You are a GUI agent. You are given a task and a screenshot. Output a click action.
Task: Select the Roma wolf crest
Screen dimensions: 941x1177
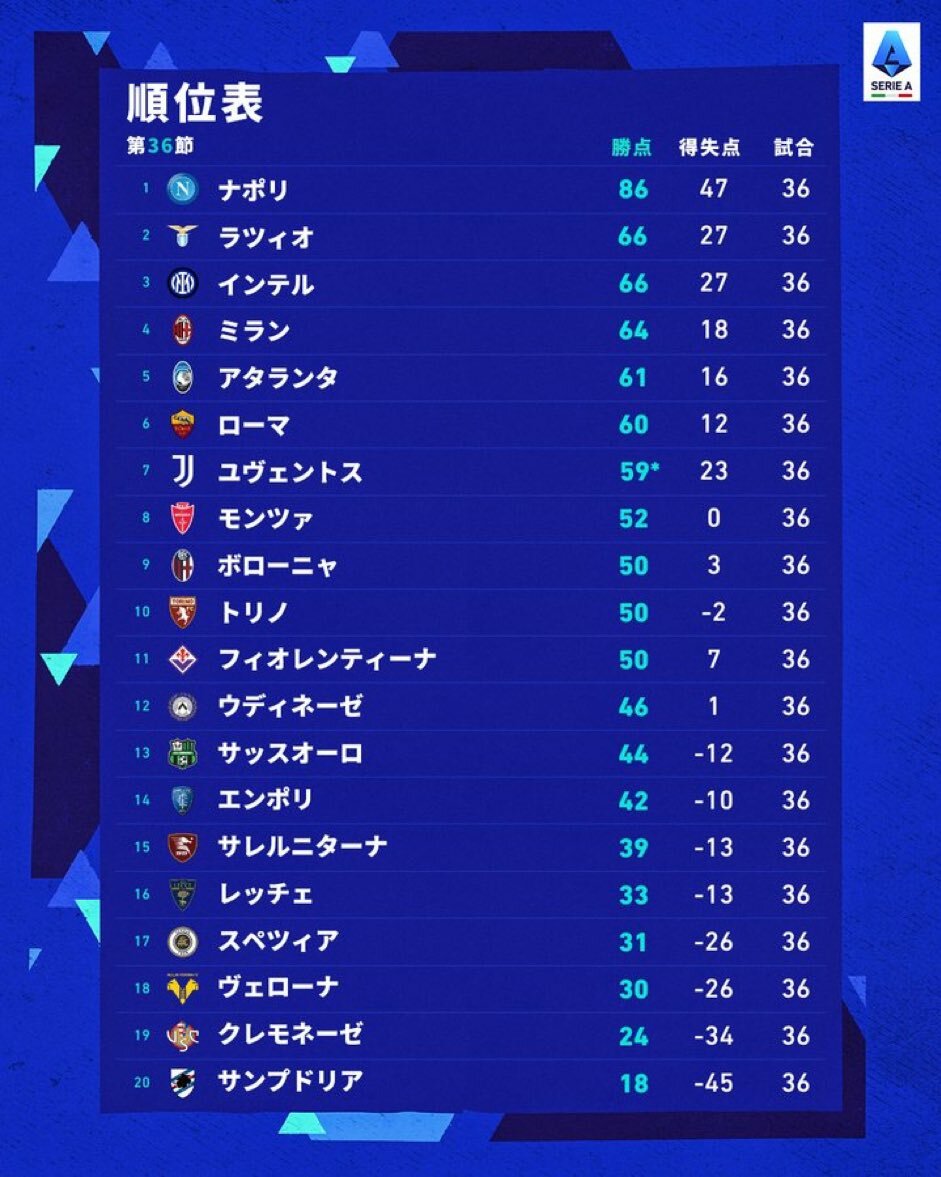coord(183,424)
